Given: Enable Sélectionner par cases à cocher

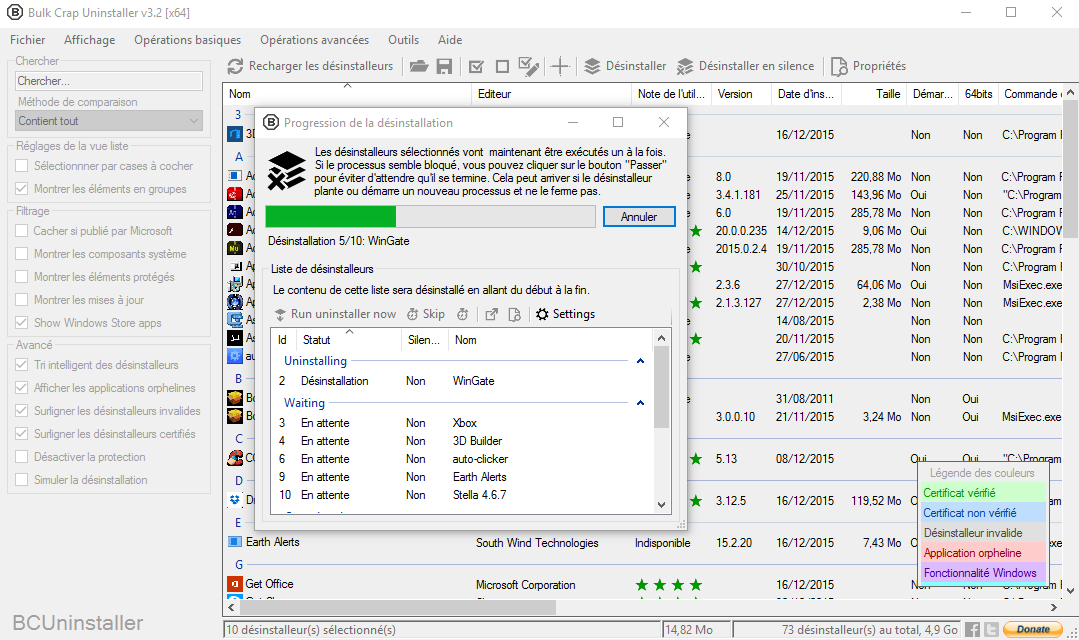Looking at the screenshot, I should (22, 166).
